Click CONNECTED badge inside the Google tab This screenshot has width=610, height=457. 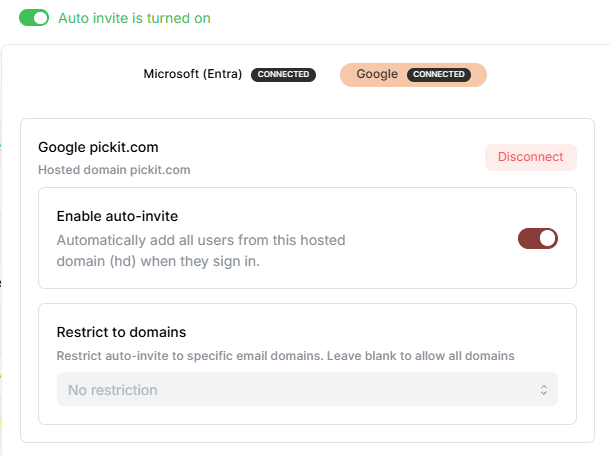(x=439, y=75)
